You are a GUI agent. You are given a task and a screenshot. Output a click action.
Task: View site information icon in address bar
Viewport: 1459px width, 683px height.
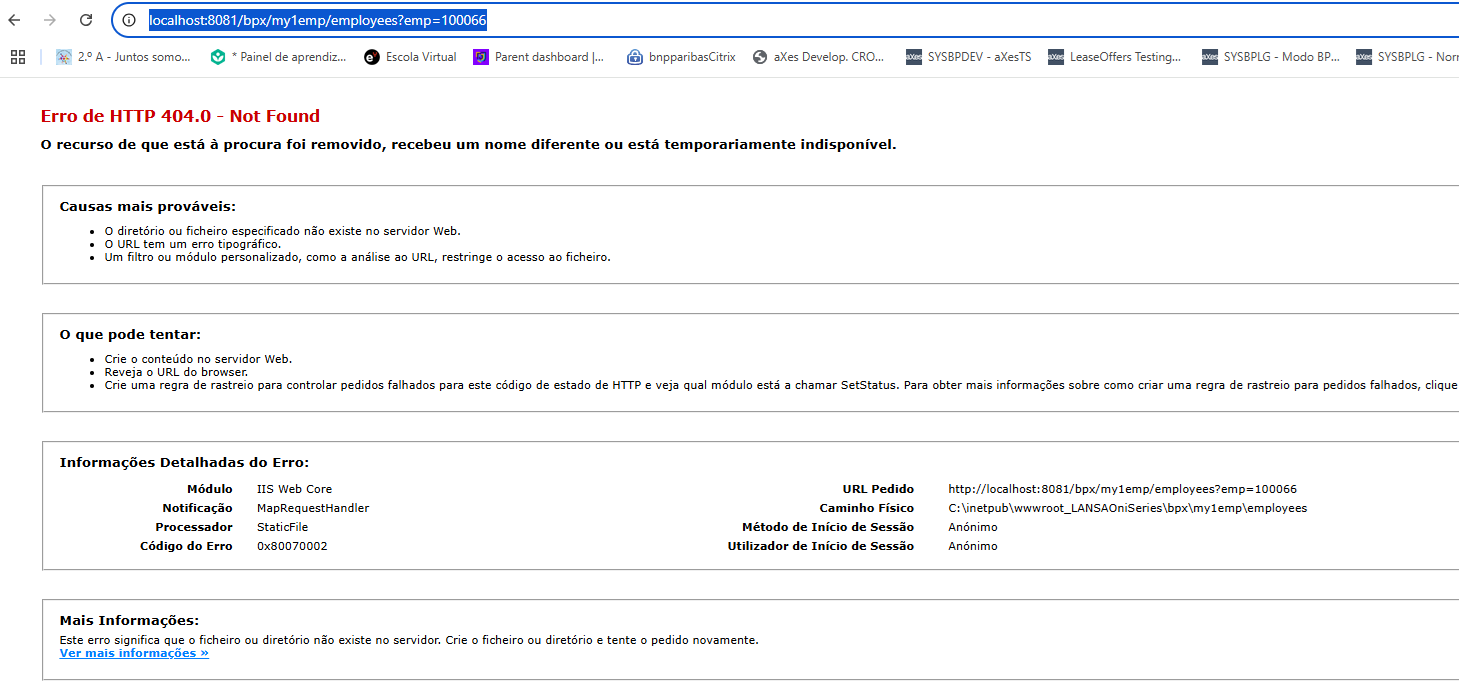[x=129, y=20]
